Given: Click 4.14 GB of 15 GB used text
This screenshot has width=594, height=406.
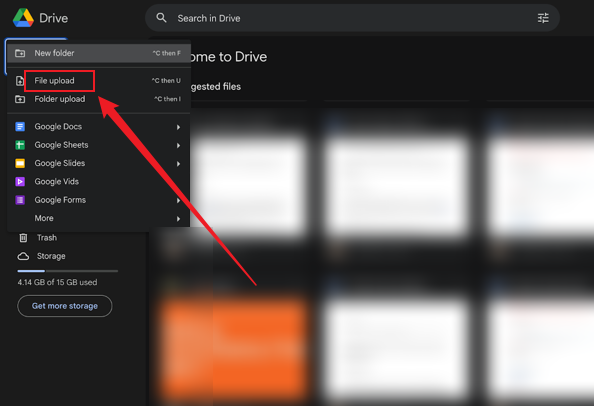Looking at the screenshot, I should coord(57,282).
